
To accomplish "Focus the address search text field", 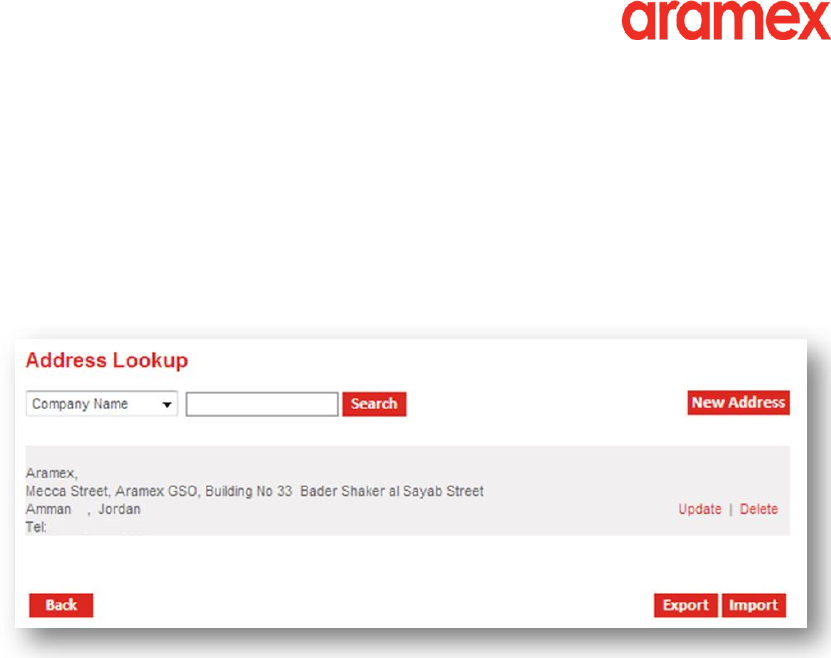I will point(262,404).
